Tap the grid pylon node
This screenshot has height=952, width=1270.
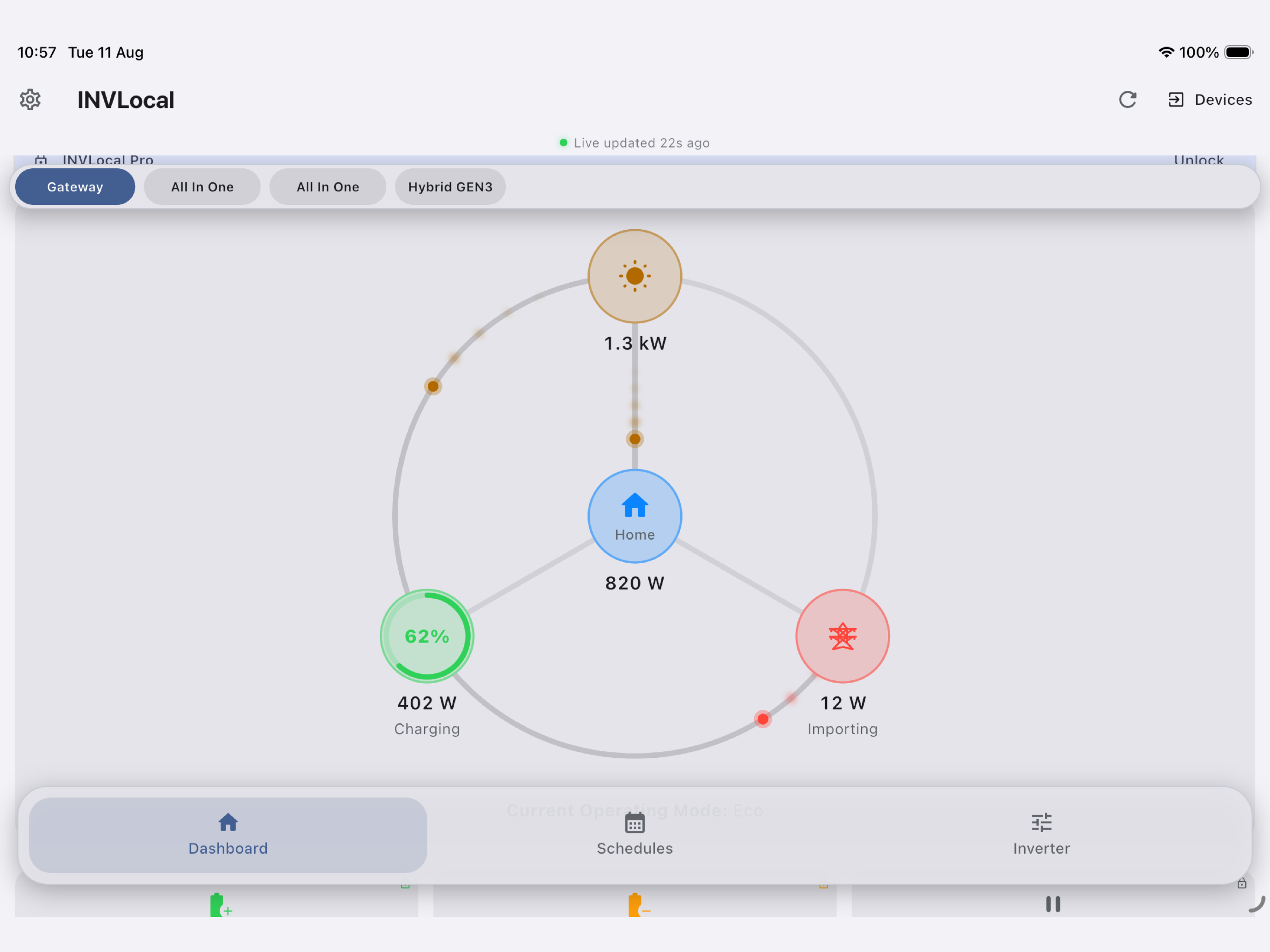842,636
